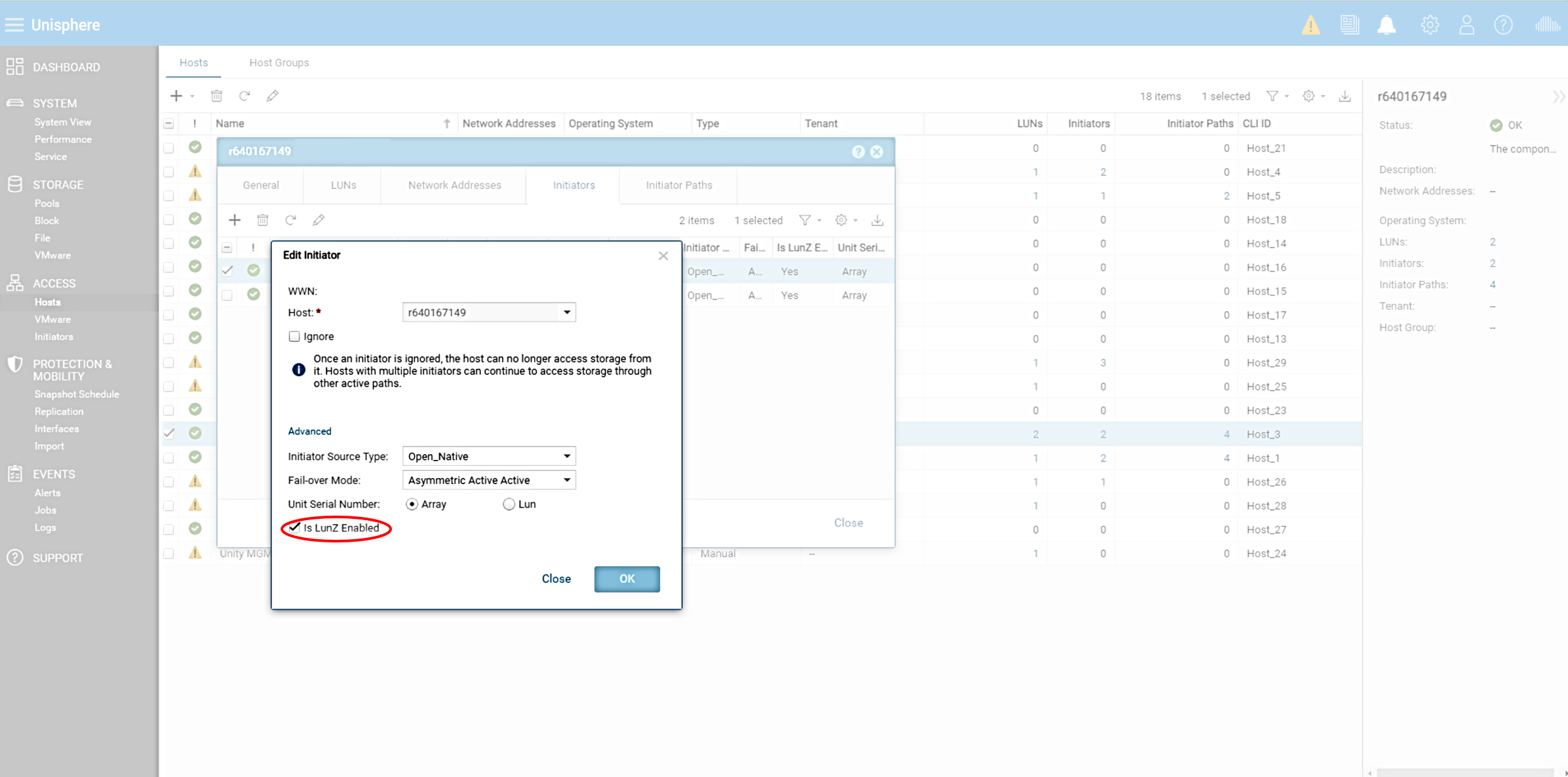Viewport: 1568px width, 777px height.
Task: Click the pencil edit icon in Hosts toolbar
Action: [273, 96]
